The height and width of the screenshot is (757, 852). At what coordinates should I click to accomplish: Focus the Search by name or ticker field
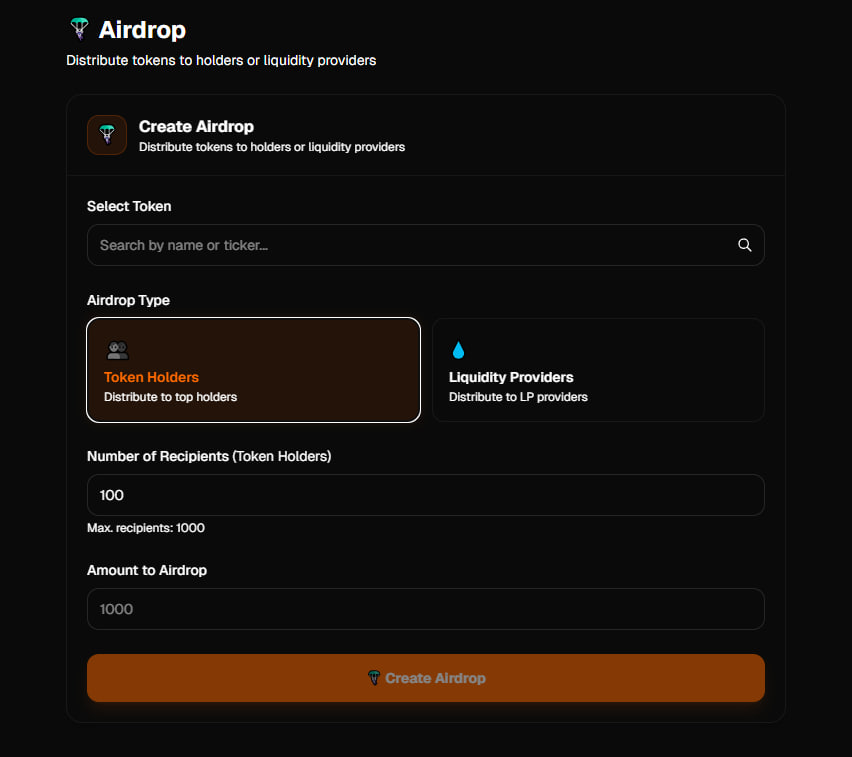tap(425, 245)
